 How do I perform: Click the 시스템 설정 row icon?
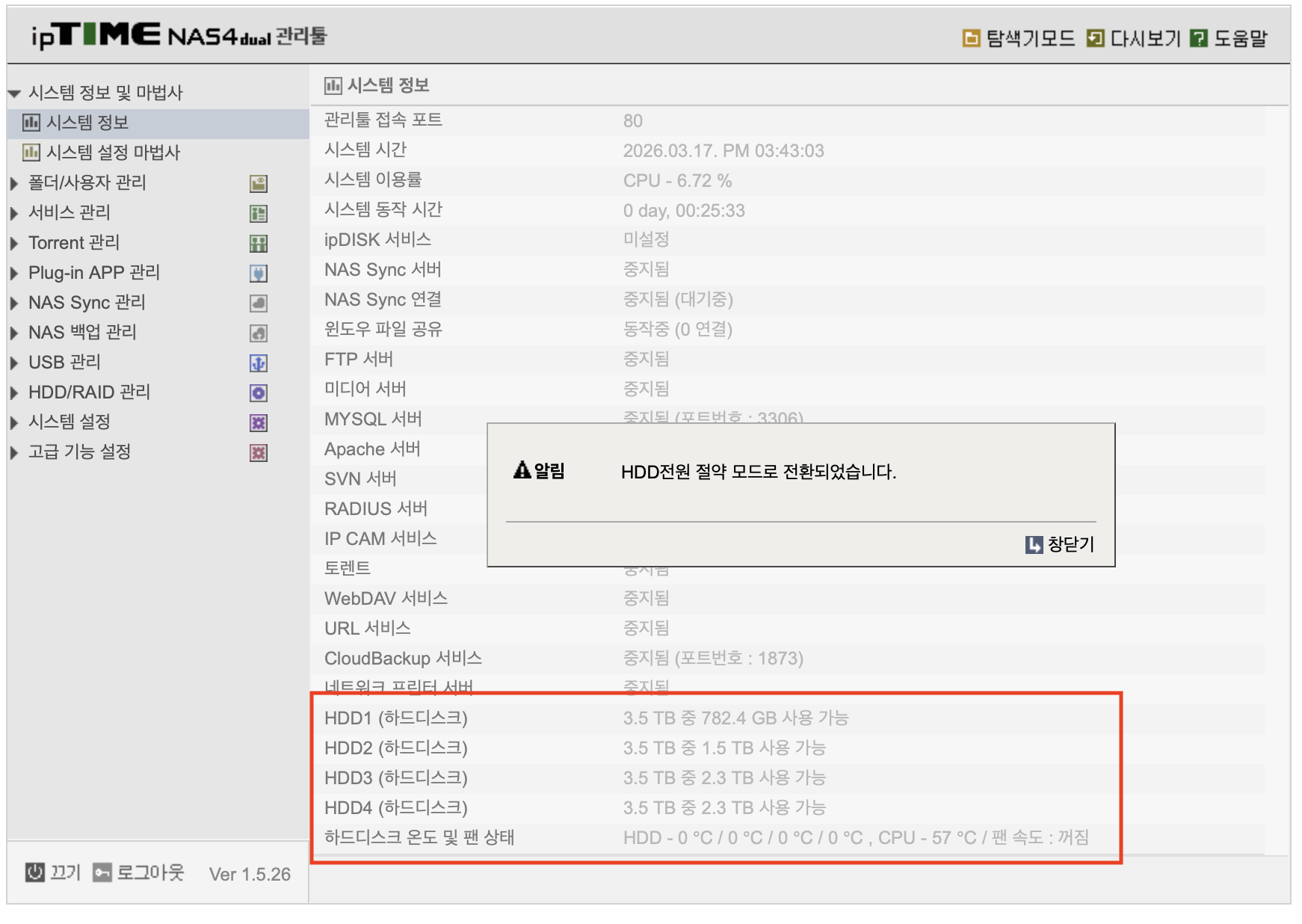pos(259,422)
